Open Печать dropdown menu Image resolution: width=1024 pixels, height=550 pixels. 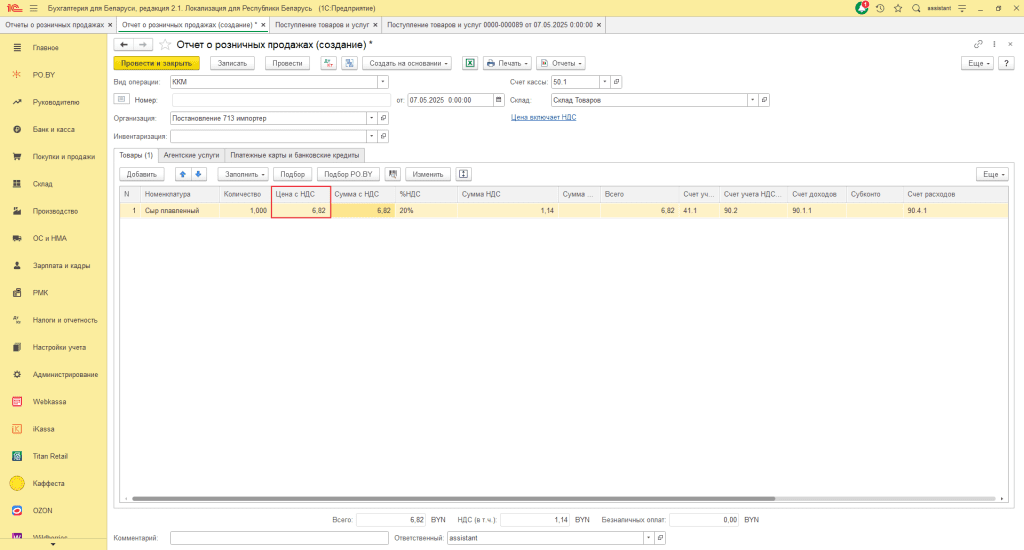507,63
